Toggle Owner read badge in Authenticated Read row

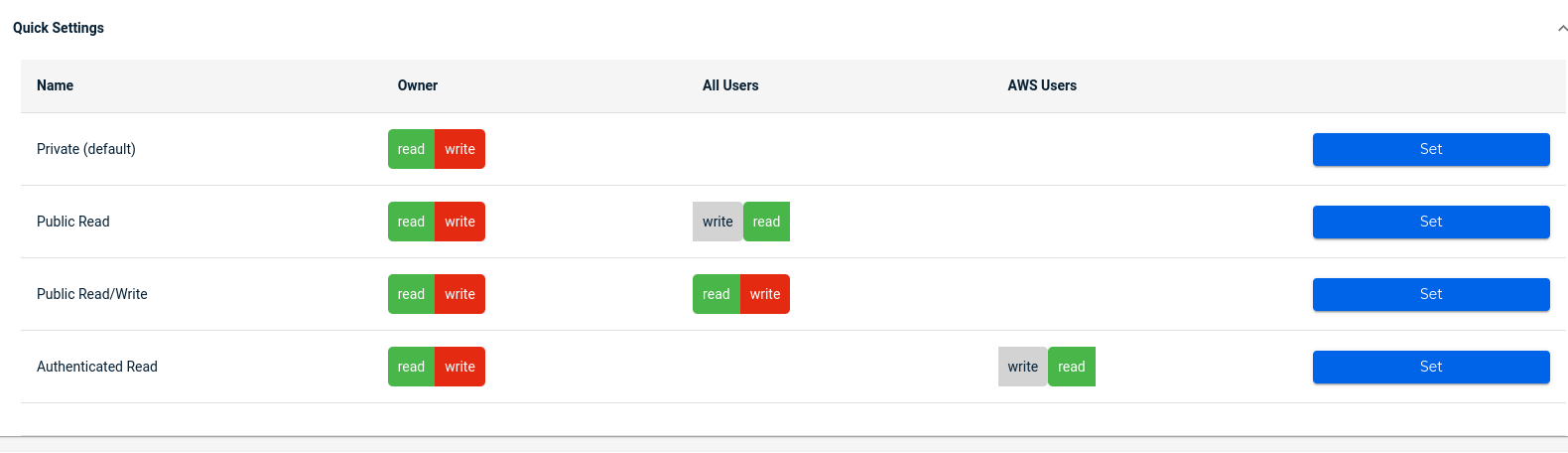click(x=411, y=367)
